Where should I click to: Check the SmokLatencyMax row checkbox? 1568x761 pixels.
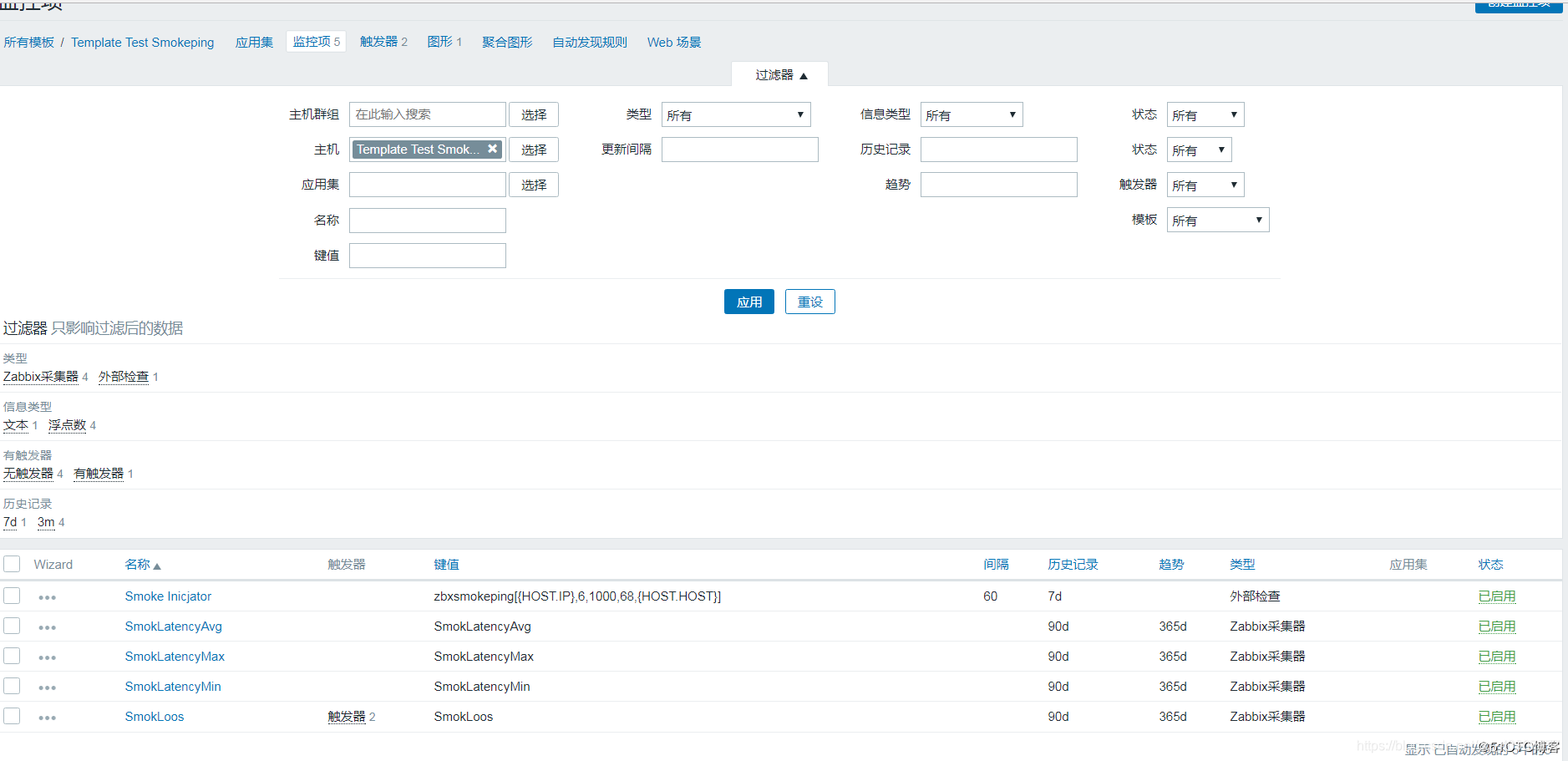tap(12, 656)
